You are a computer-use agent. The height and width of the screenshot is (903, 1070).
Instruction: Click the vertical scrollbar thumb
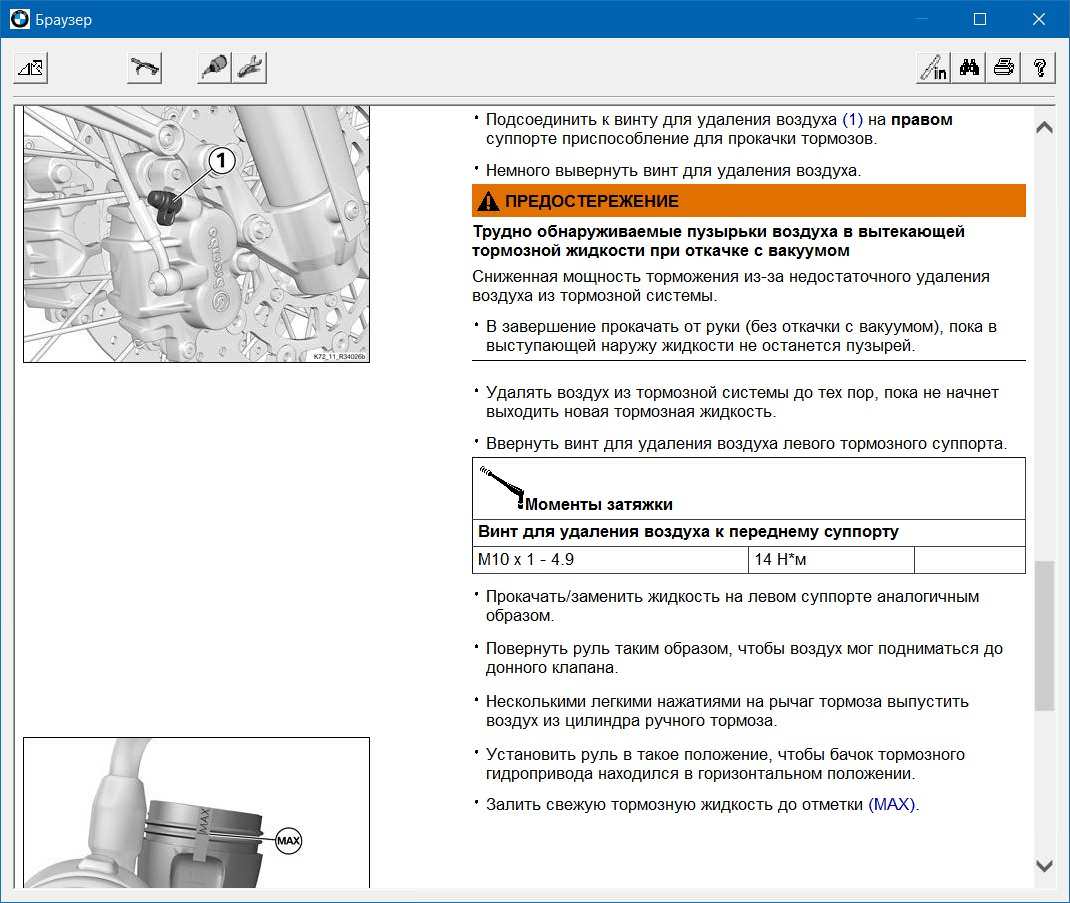(1044, 635)
